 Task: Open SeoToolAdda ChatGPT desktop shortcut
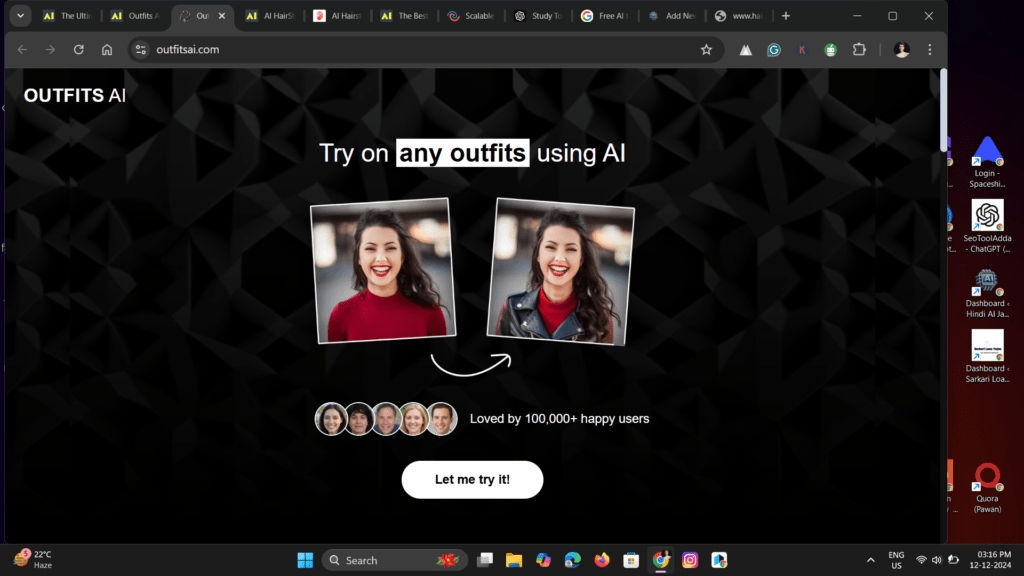pyautogui.click(x=987, y=227)
